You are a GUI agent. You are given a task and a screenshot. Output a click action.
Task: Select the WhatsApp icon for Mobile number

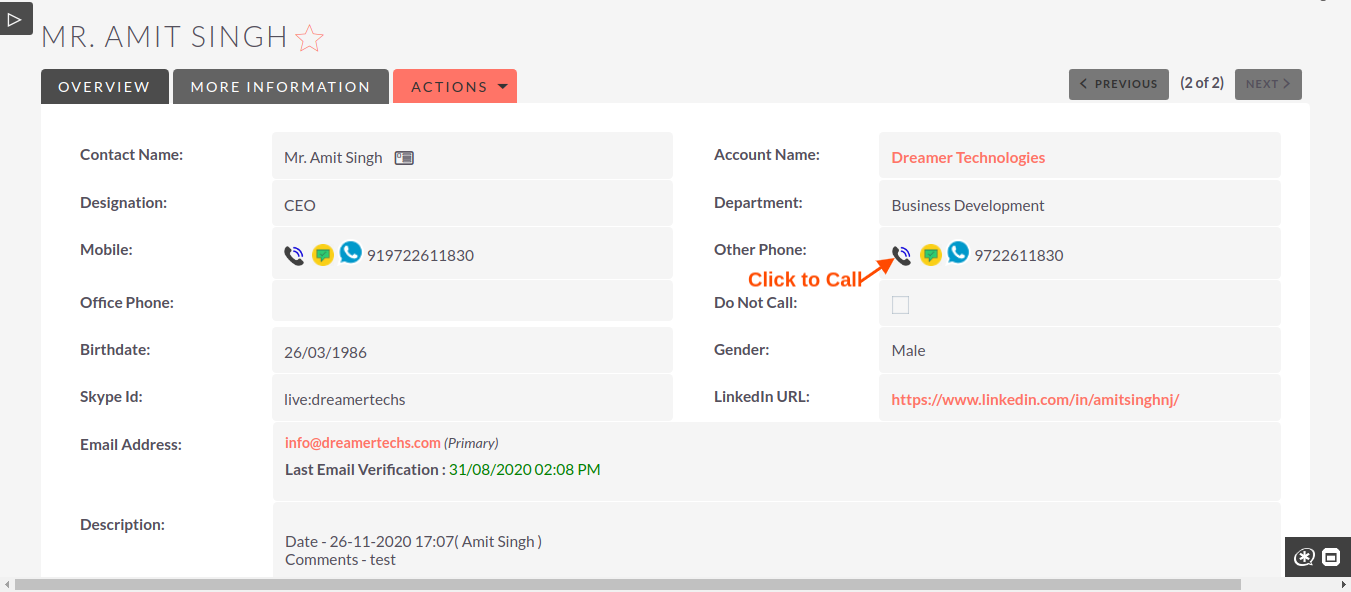(x=350, y=253)
